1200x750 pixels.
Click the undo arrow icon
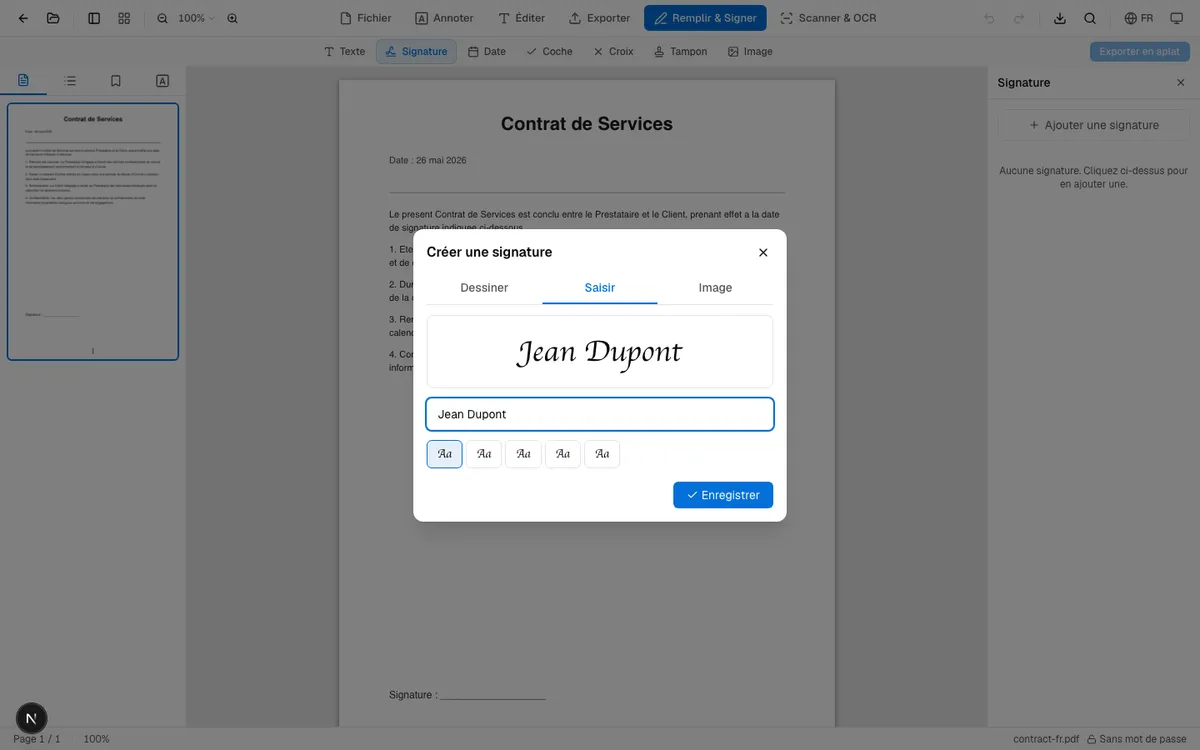(990, 18)
